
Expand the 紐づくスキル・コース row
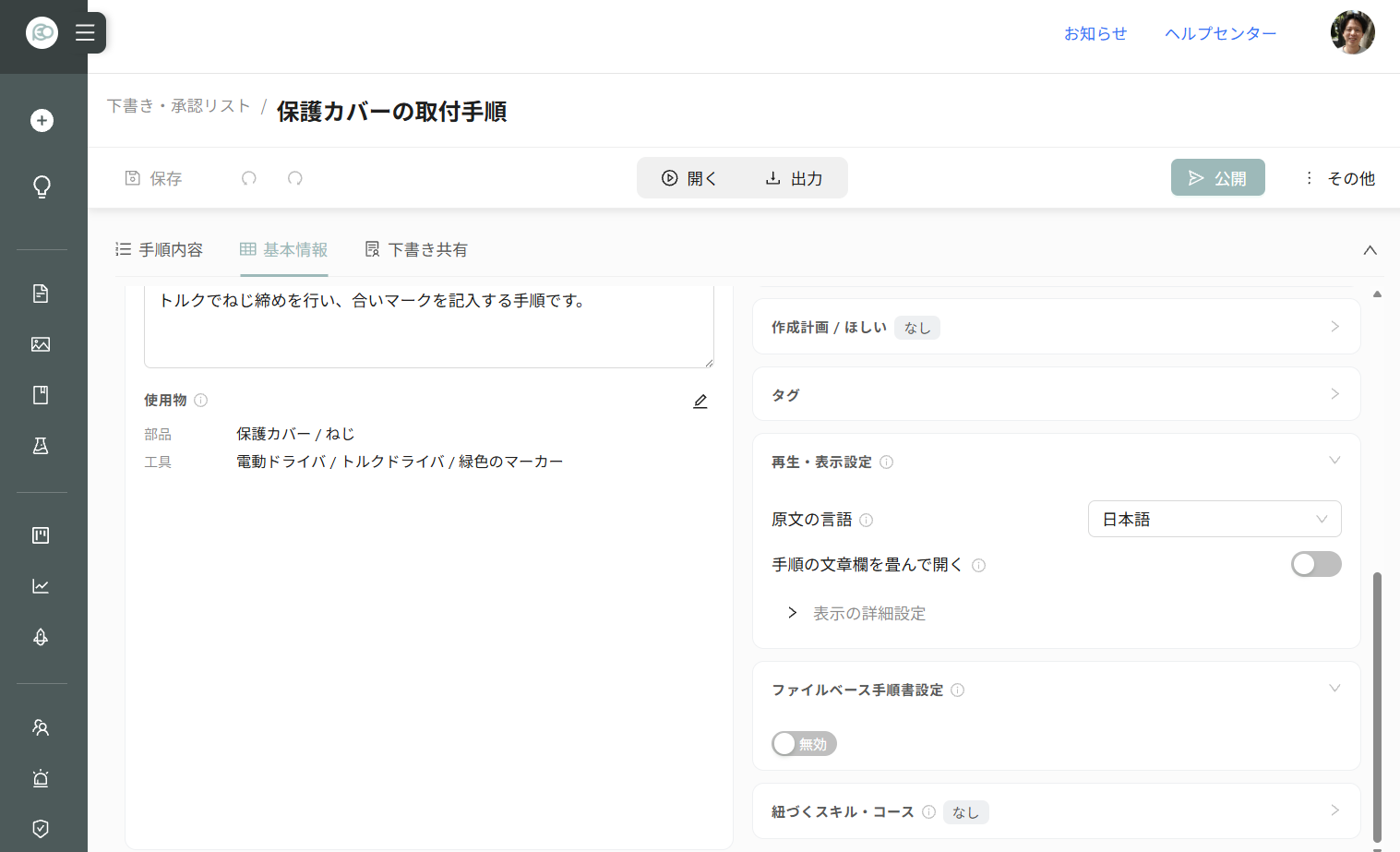pyautogui.click(x=1057, y=811)
